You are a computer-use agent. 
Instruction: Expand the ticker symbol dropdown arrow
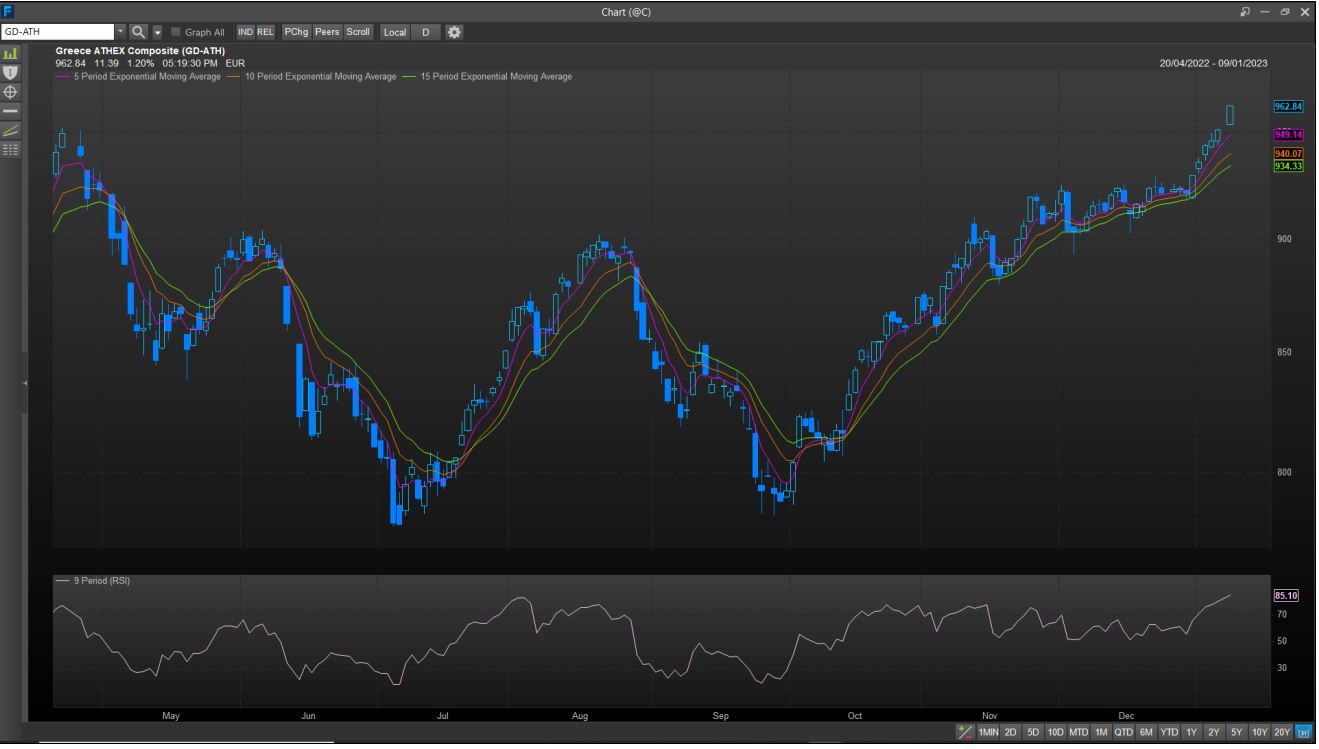coord(121,32)
